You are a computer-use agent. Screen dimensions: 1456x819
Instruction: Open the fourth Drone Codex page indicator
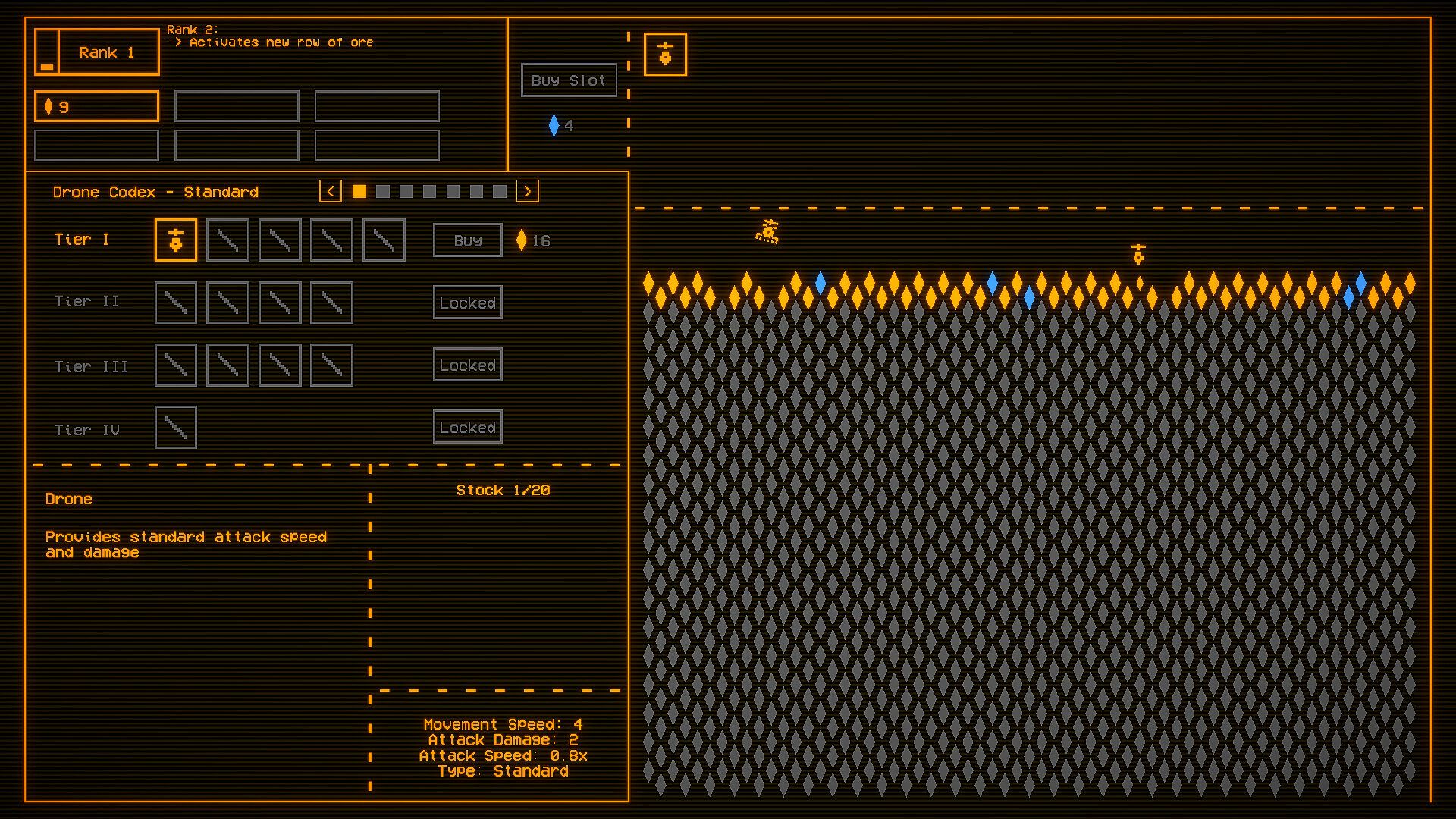click(430, 191)
